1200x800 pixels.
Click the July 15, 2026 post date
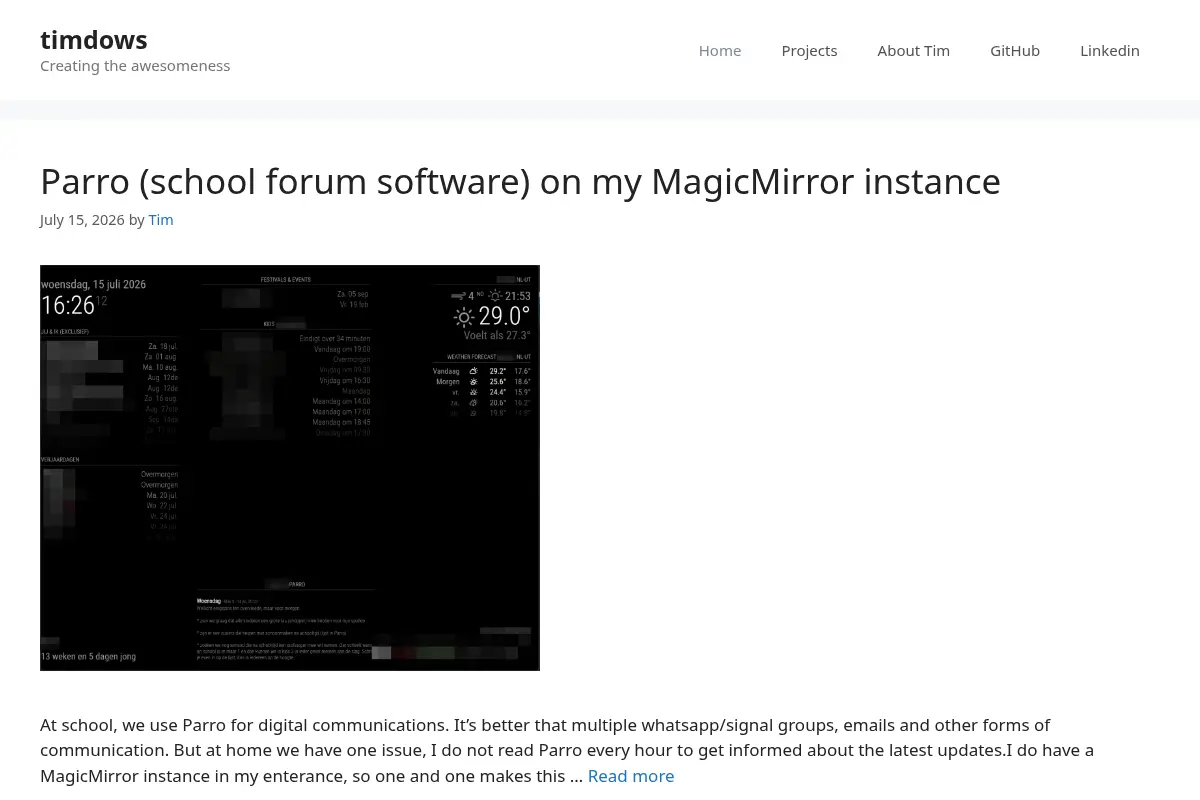(82, 220)
